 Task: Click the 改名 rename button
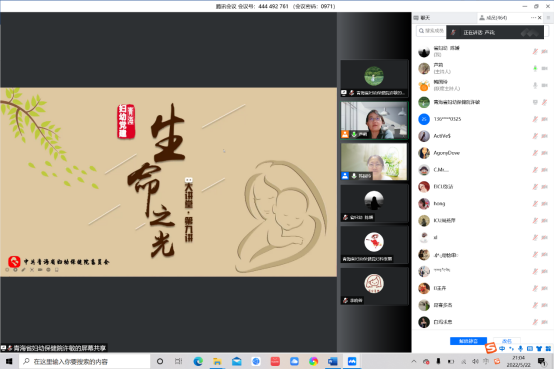[x=507, y=341]
